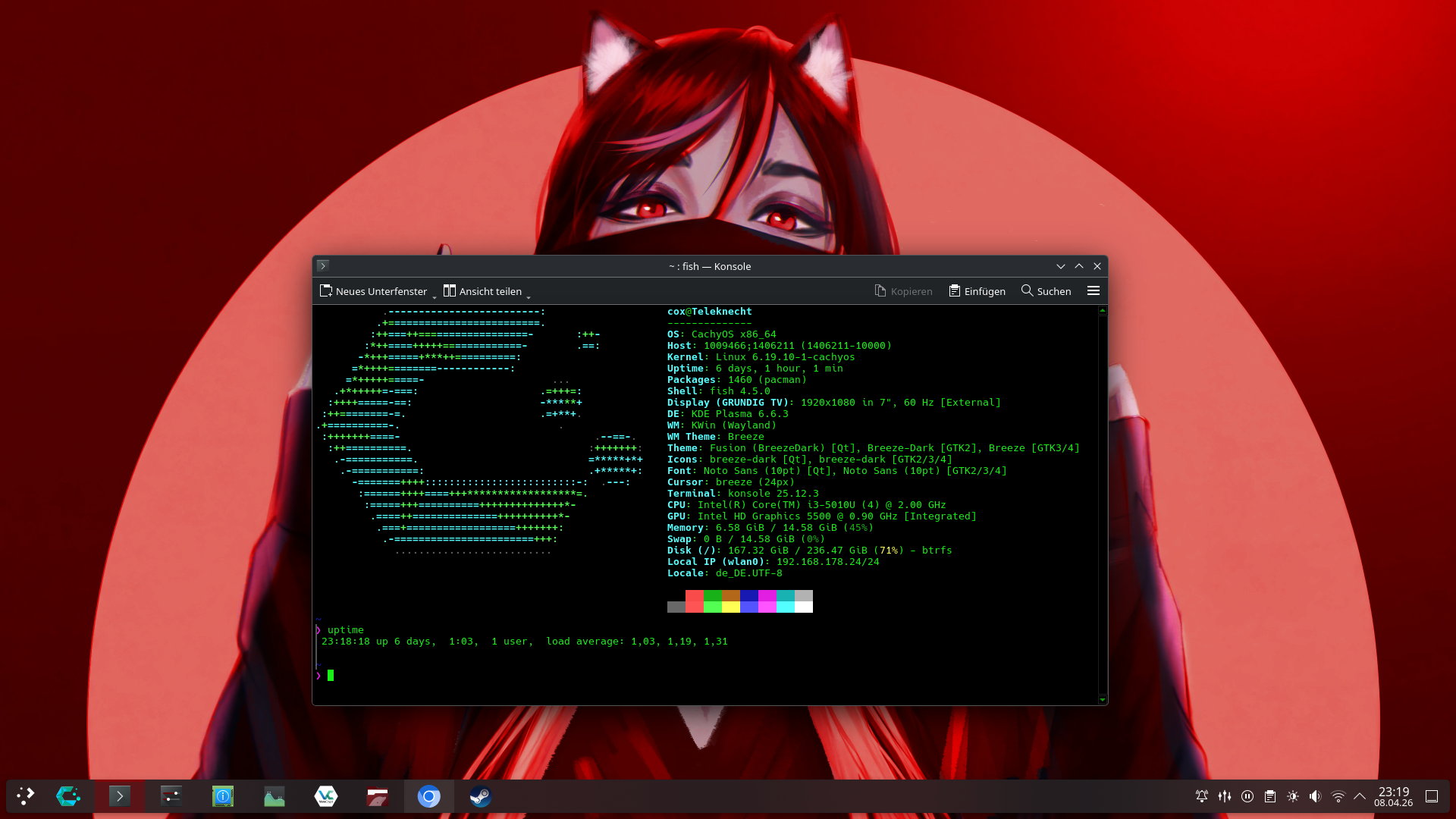Click the Uptime value "6 days, 1 hour, 1 min"
This screenshot has height=819, width=1456.
click(x=780, y=369)
